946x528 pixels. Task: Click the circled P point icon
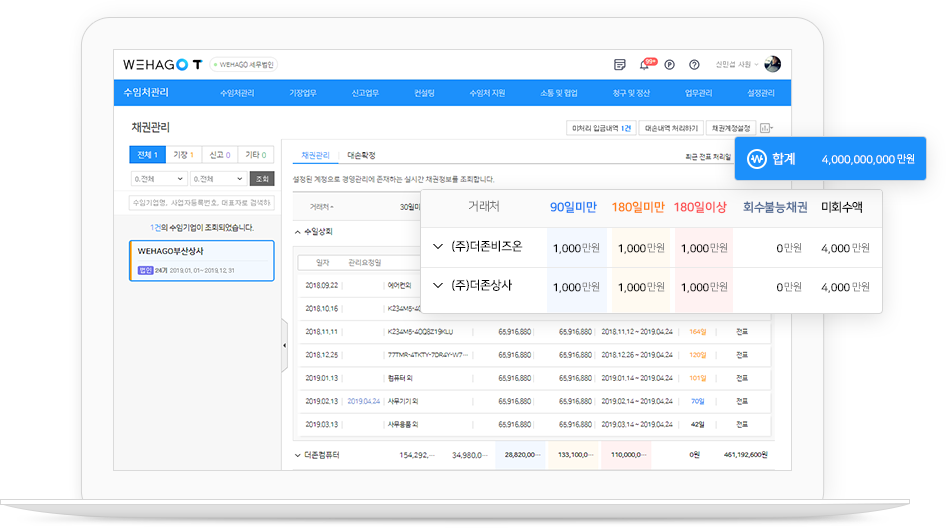click(670, 65)
